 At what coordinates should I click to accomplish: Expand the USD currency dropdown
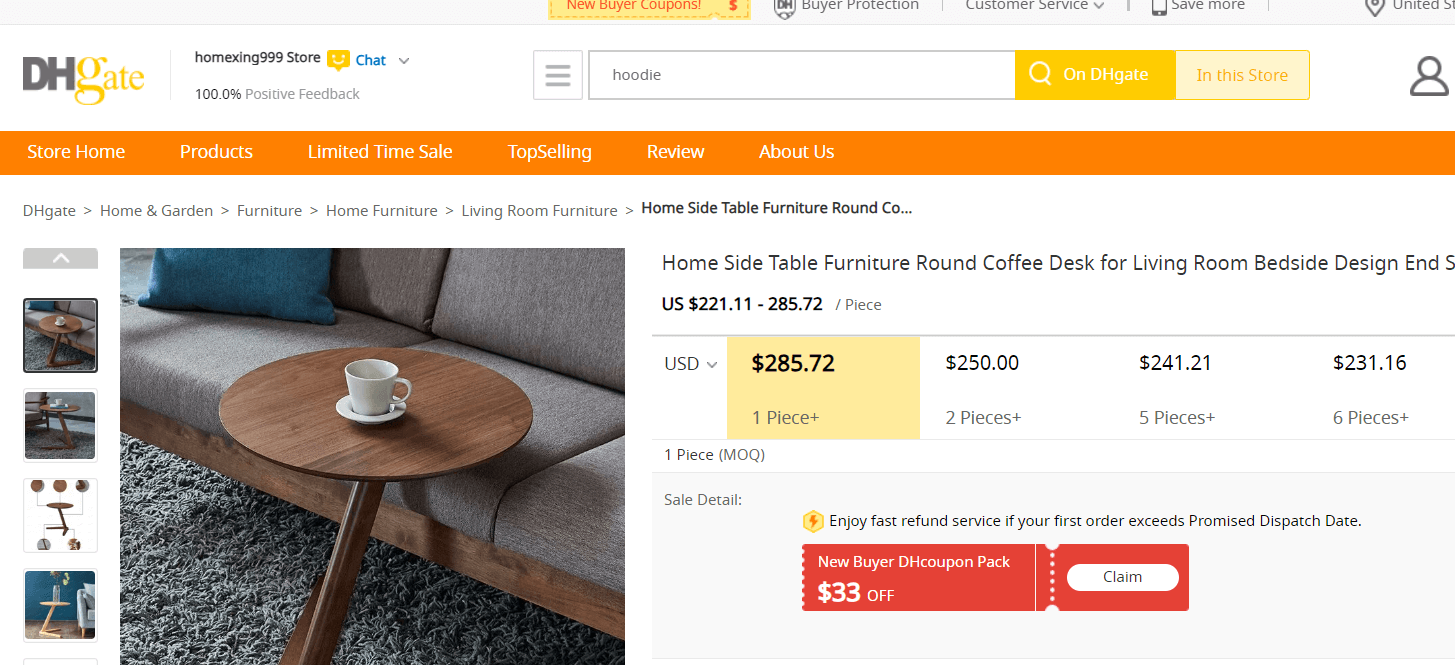point(691,364)
